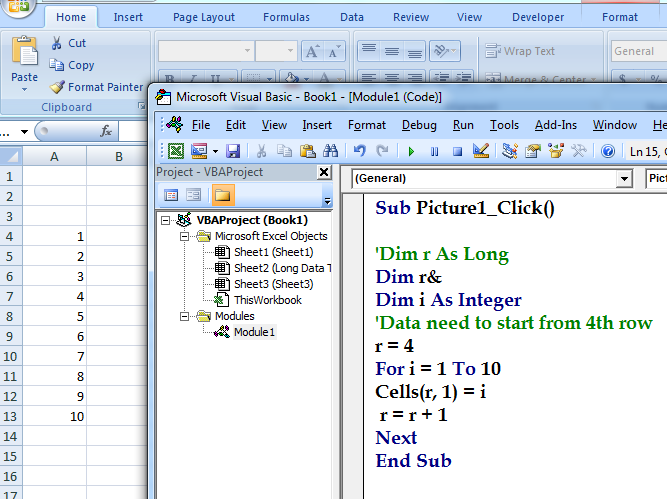Open the Properties Window icon
670x499 pixels.
pyautogui.click(x=533, y=151)
